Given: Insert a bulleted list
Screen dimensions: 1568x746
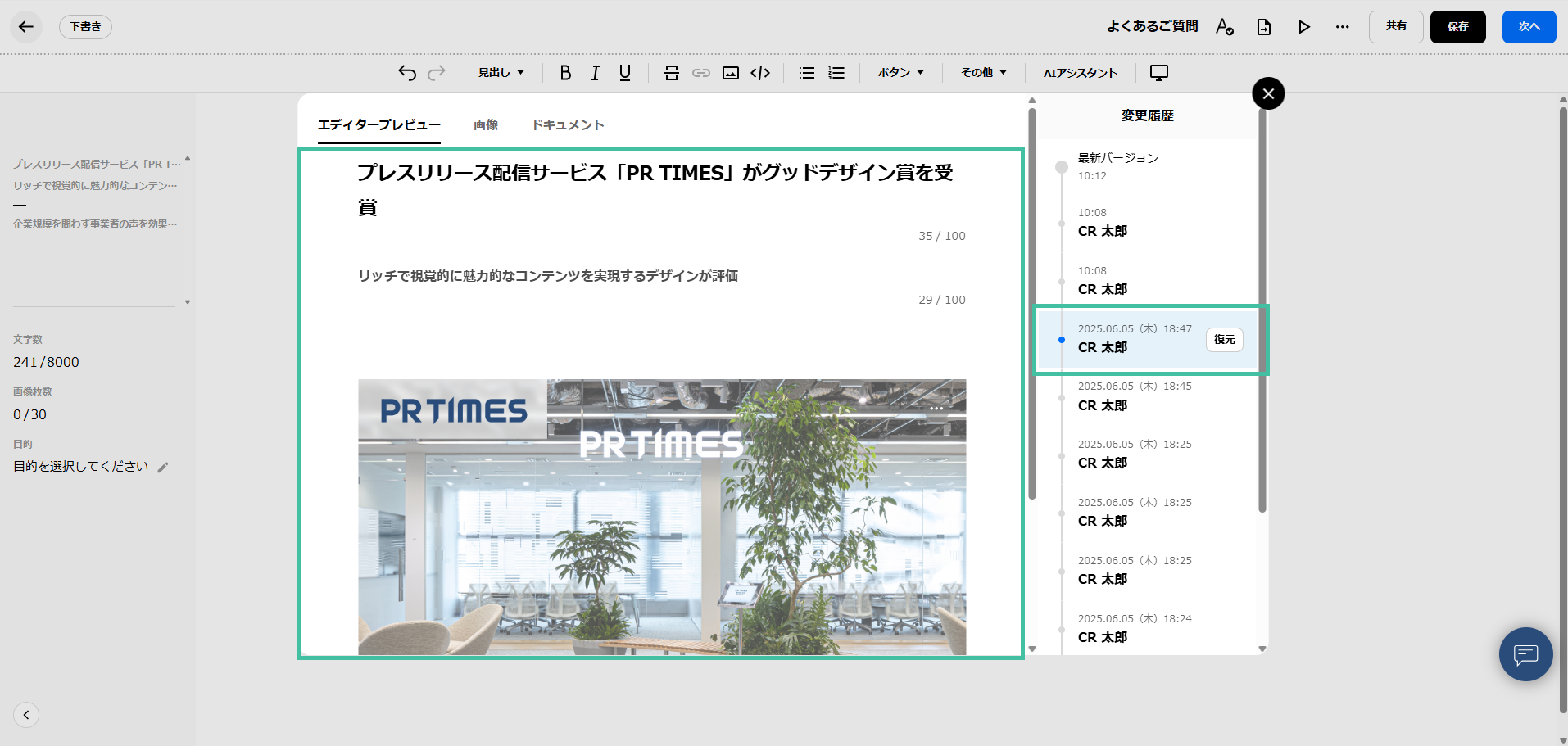Looking at the screenshot, I should (807, 73).
